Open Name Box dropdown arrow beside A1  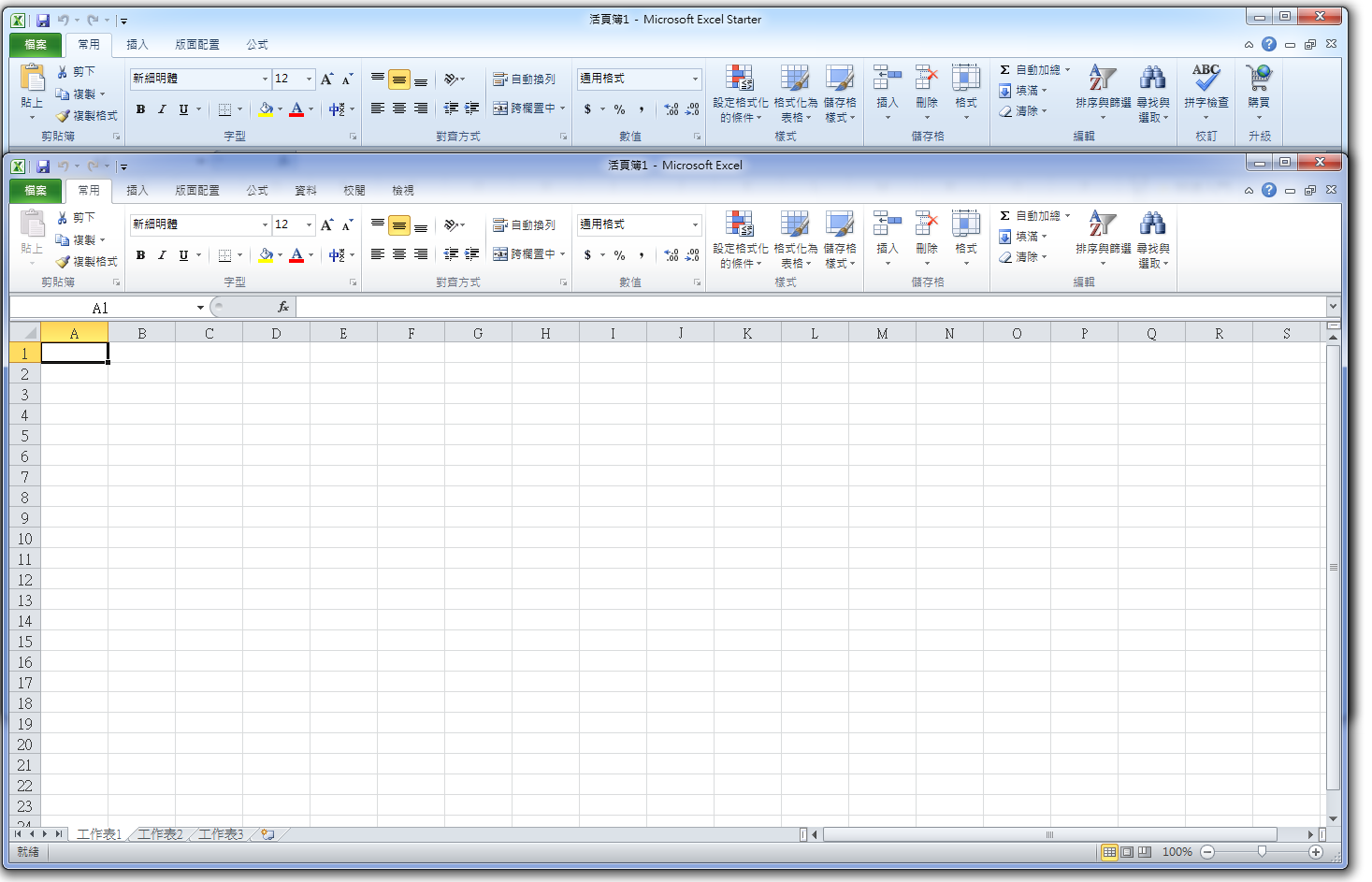200,308
